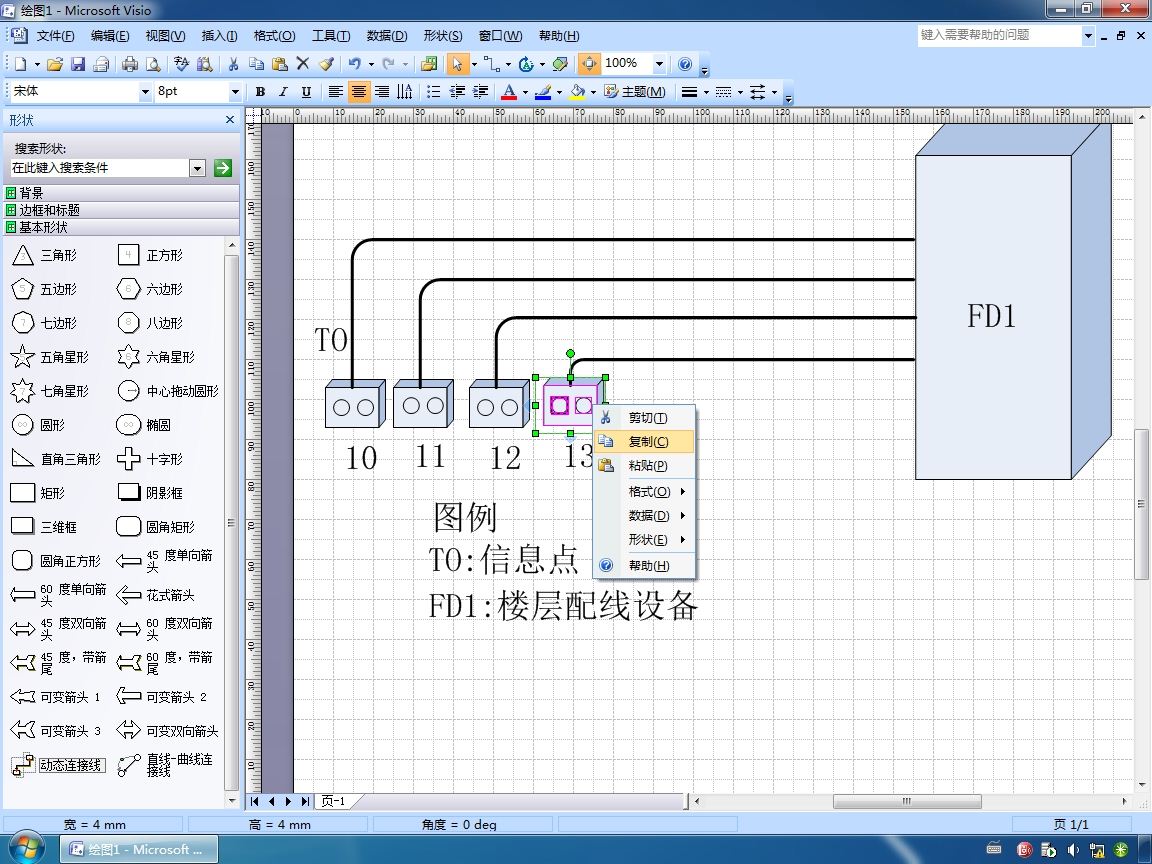Open the Line Weight dropdown arrow
This screenshot has width=1152, height=864.
(x=706, y=92)
